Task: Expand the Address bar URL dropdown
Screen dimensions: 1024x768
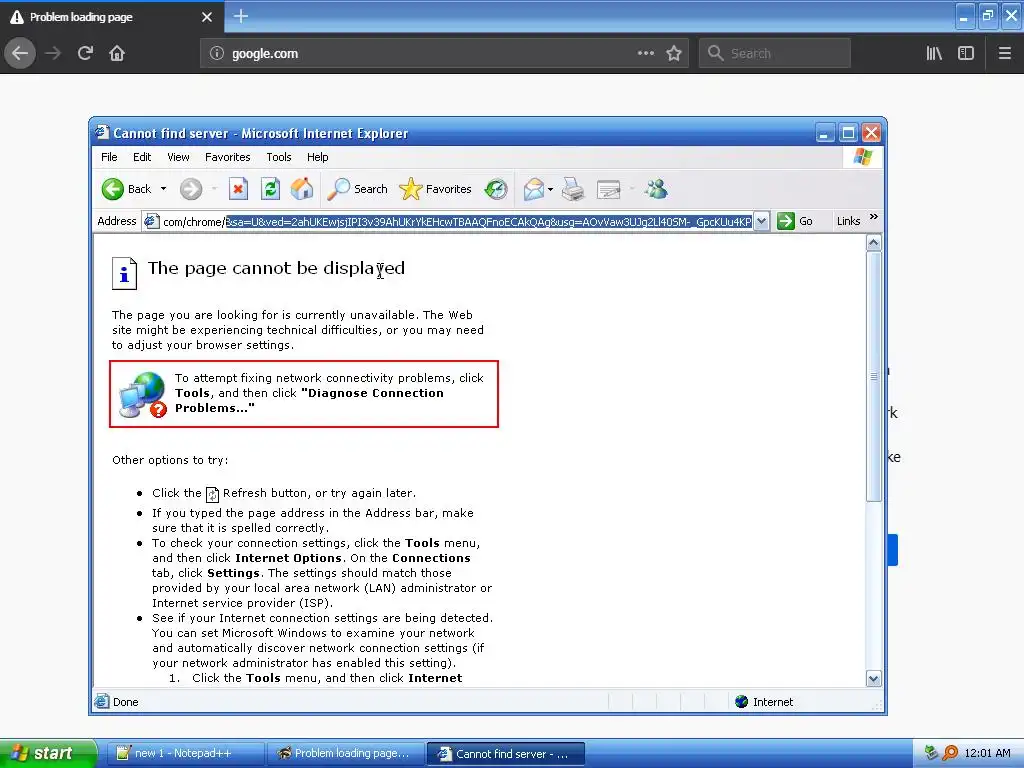Action: point(761,222)
